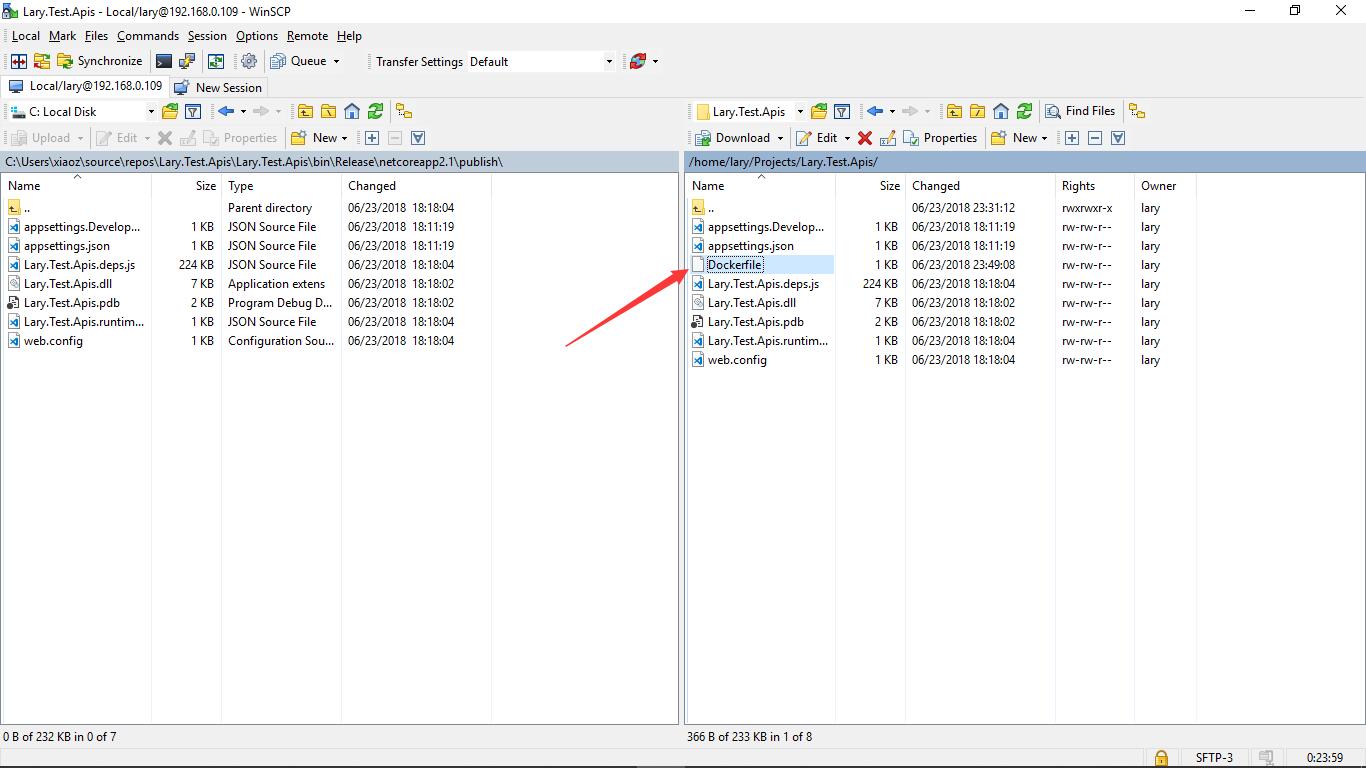Go to the local home directory icon

point(352,111)
